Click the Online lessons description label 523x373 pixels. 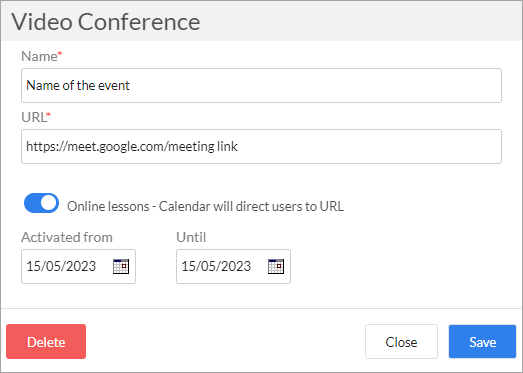point(205,207)
